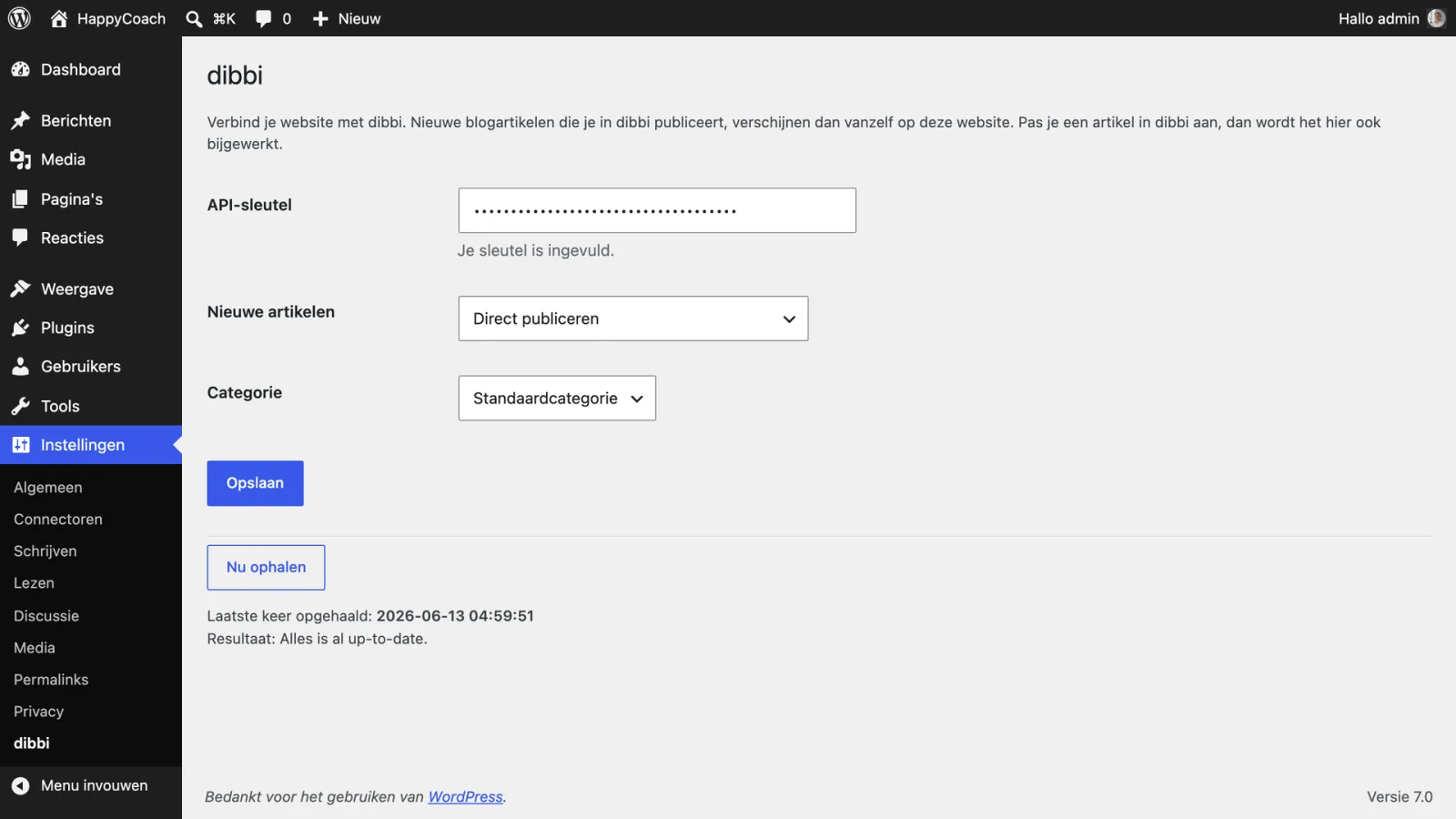Click the API-sleutel label
The width and height of the screenshot is (1456, 819).
(249, 205)
